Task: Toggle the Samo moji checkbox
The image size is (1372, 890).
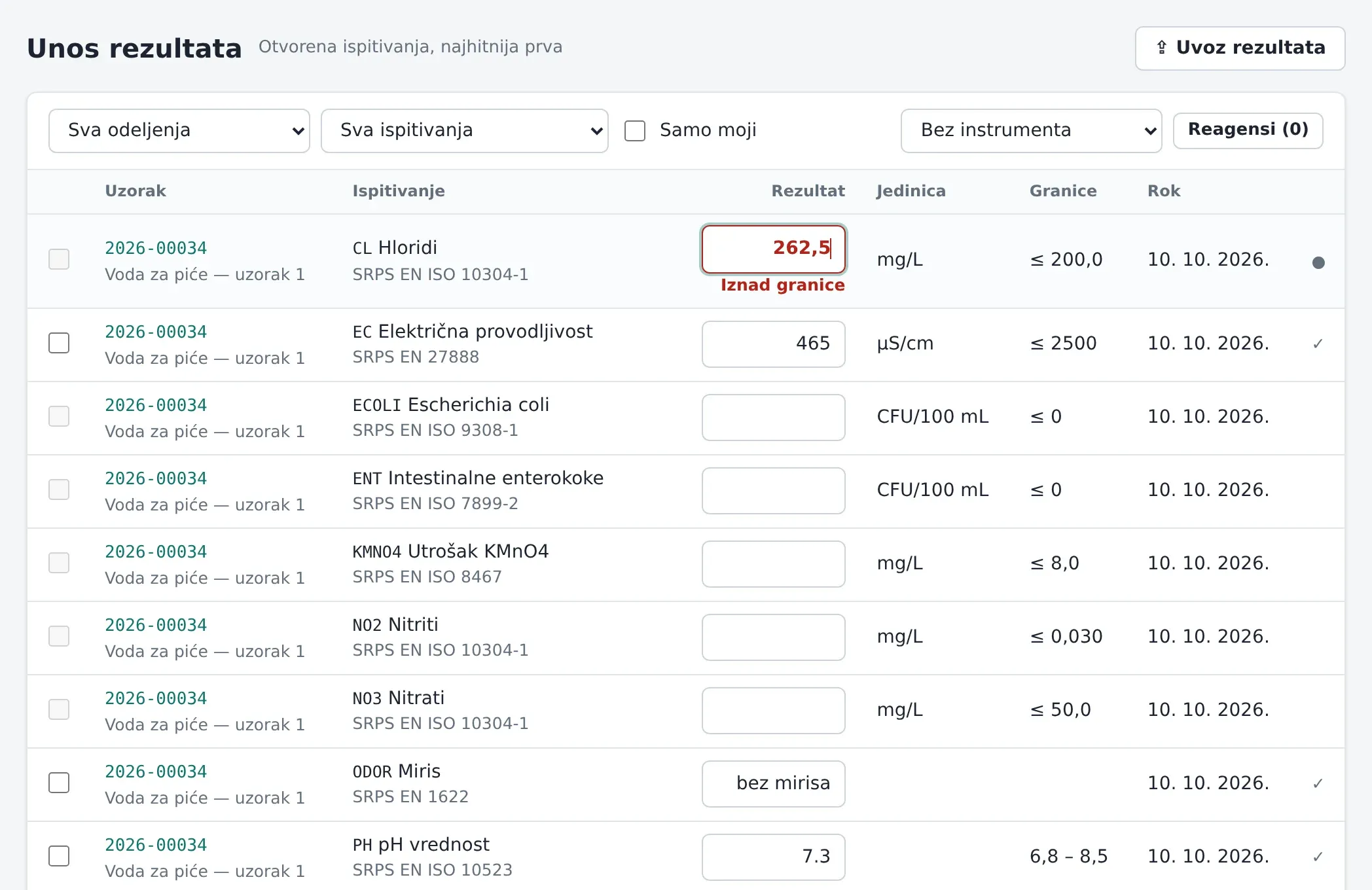Action: [x=635, y=131]
